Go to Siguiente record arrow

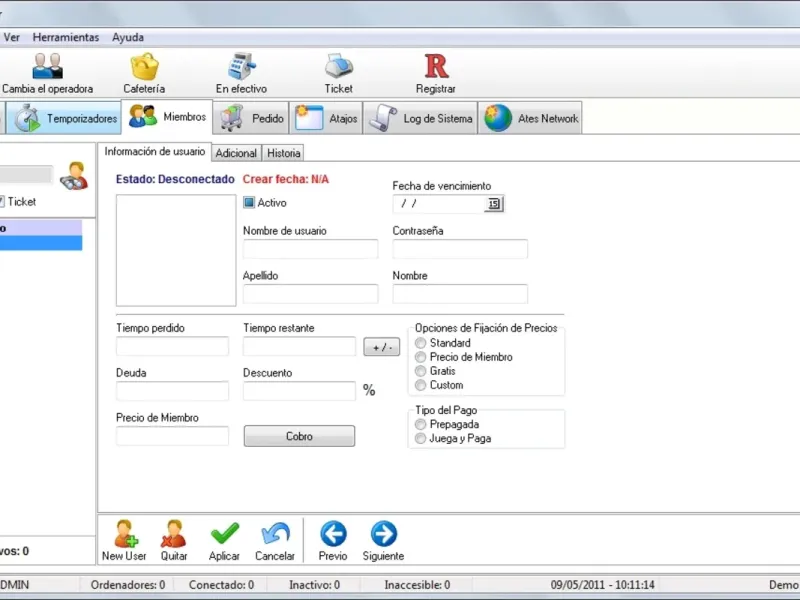coord(384,534)
